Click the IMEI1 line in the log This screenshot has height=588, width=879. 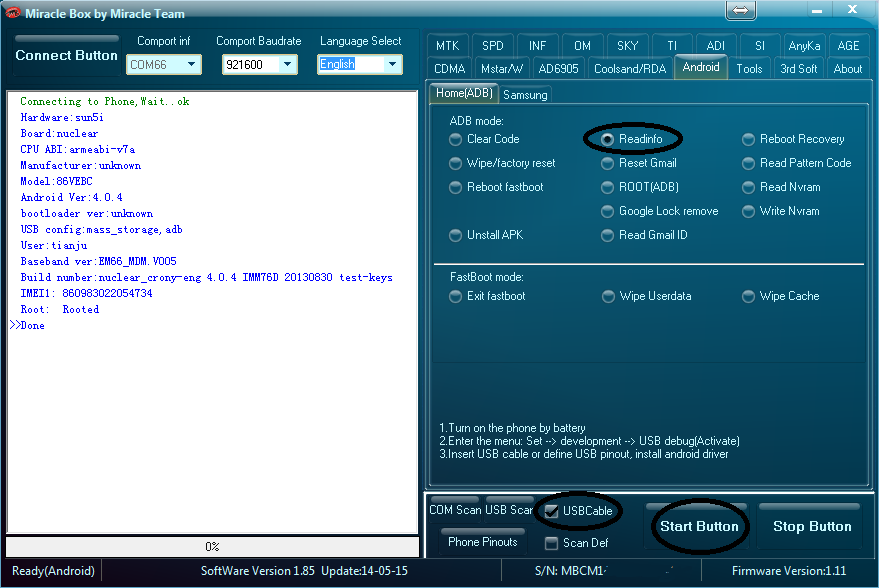[x=86, y=293]
